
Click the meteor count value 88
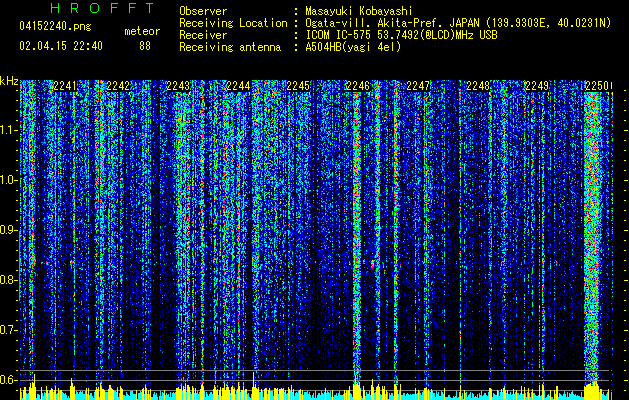coord(145,46)
